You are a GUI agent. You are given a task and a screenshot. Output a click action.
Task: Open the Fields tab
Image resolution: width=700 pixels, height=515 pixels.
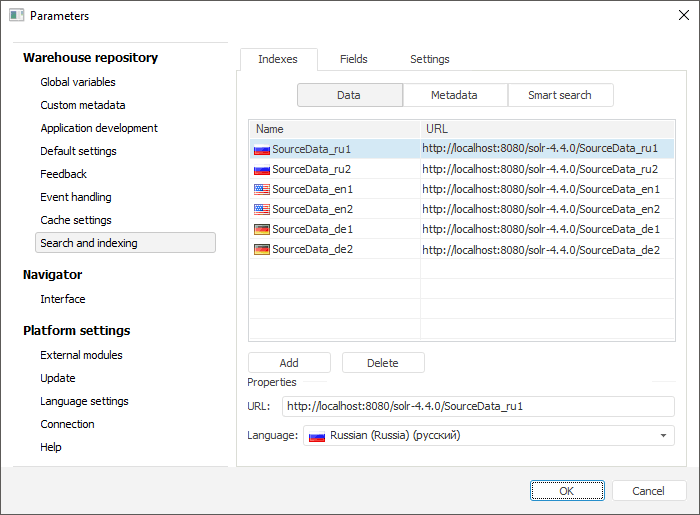[354, 59]
